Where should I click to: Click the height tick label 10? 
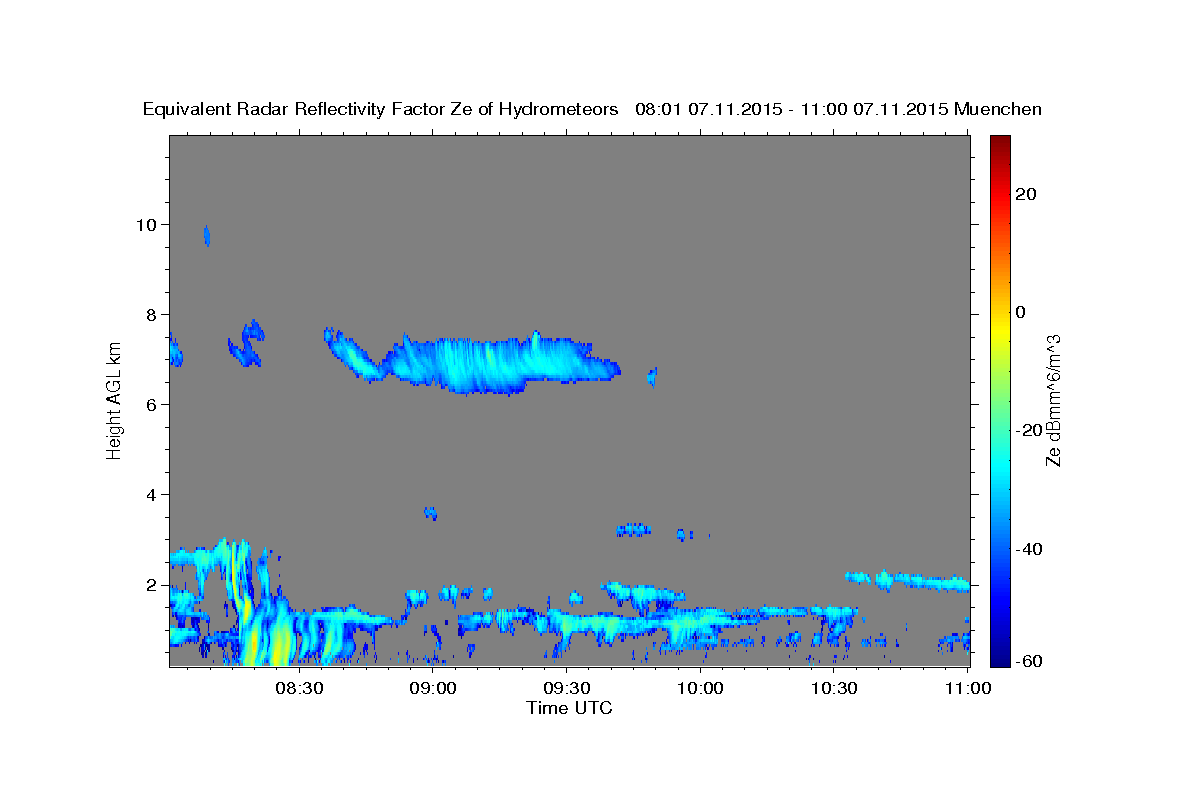click(x=149, y=224)
